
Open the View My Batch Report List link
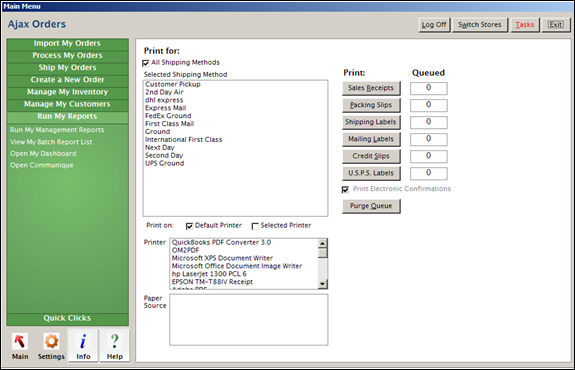(x=51, y=142)
